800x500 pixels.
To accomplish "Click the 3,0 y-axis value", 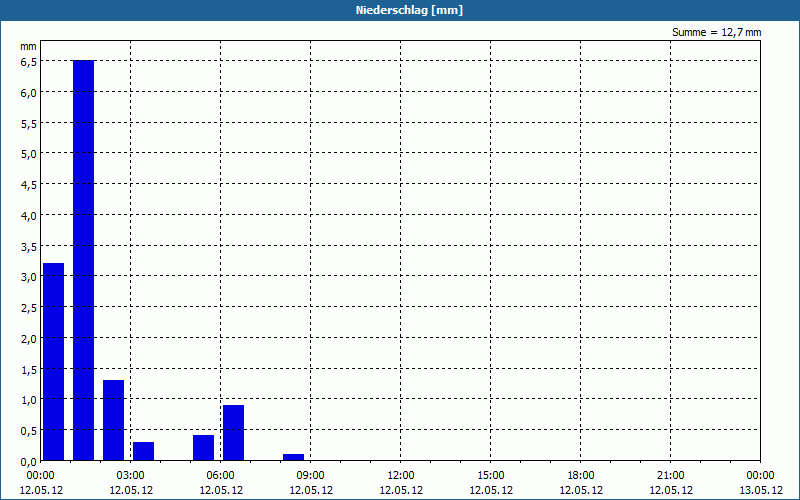I will (29, 277).
